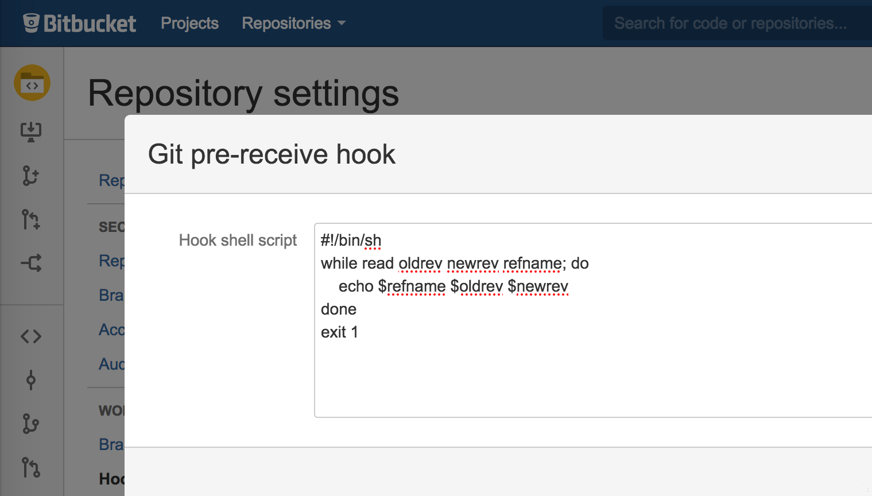Viewport: 872px width, 496px height.
Task: Place cursor on the "exit 1" line
Action: (x=340, y=332)
